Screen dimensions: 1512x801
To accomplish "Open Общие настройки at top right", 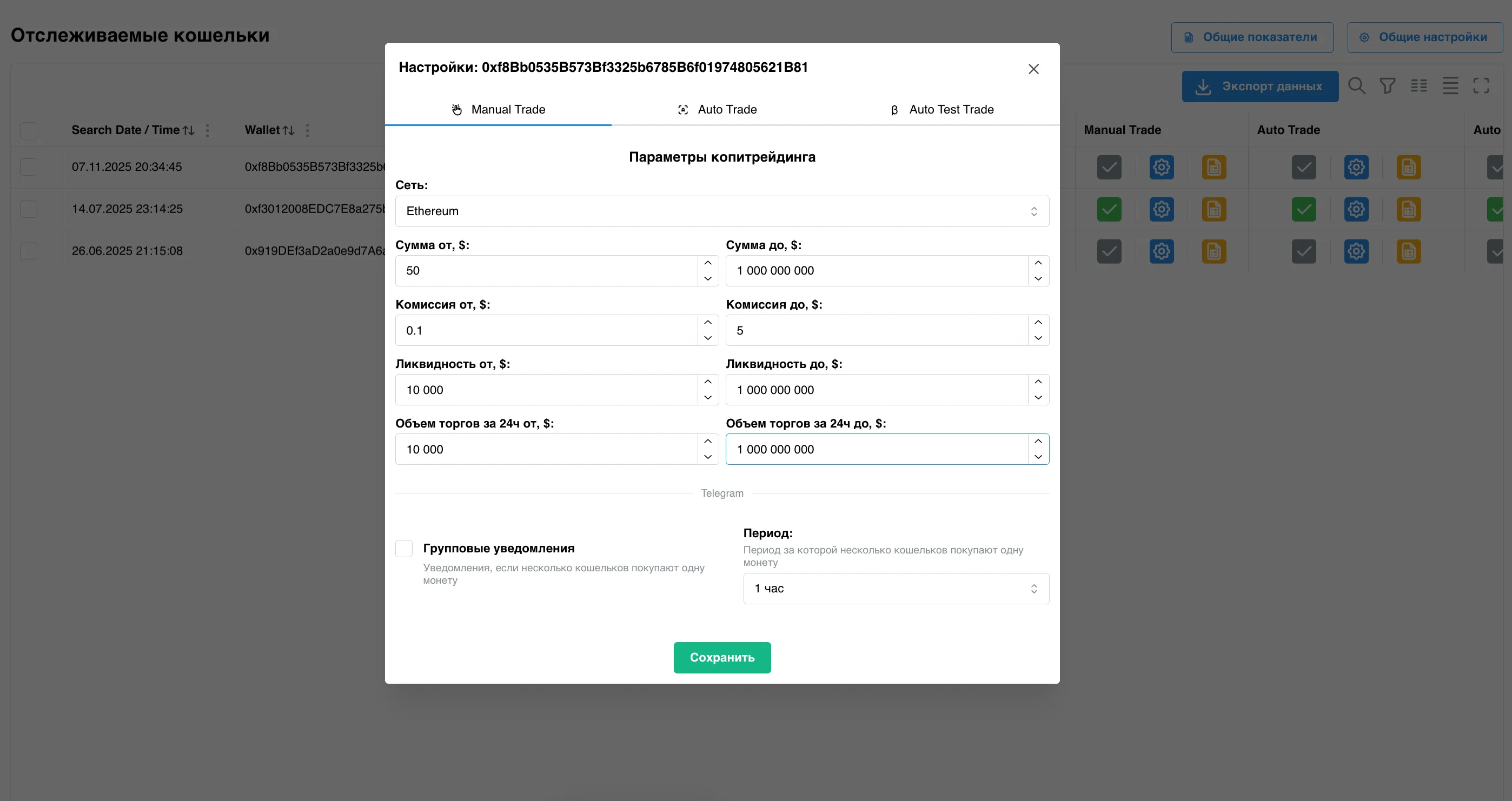I will point(1425,36).
